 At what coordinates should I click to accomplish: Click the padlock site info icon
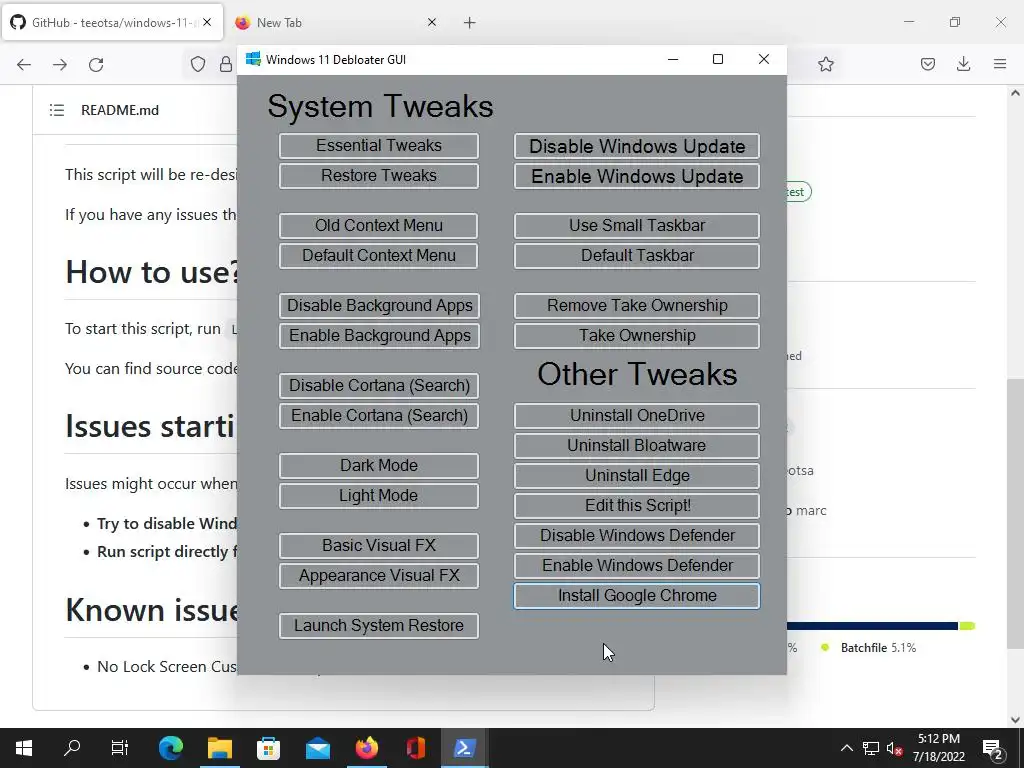click(226, 64)
